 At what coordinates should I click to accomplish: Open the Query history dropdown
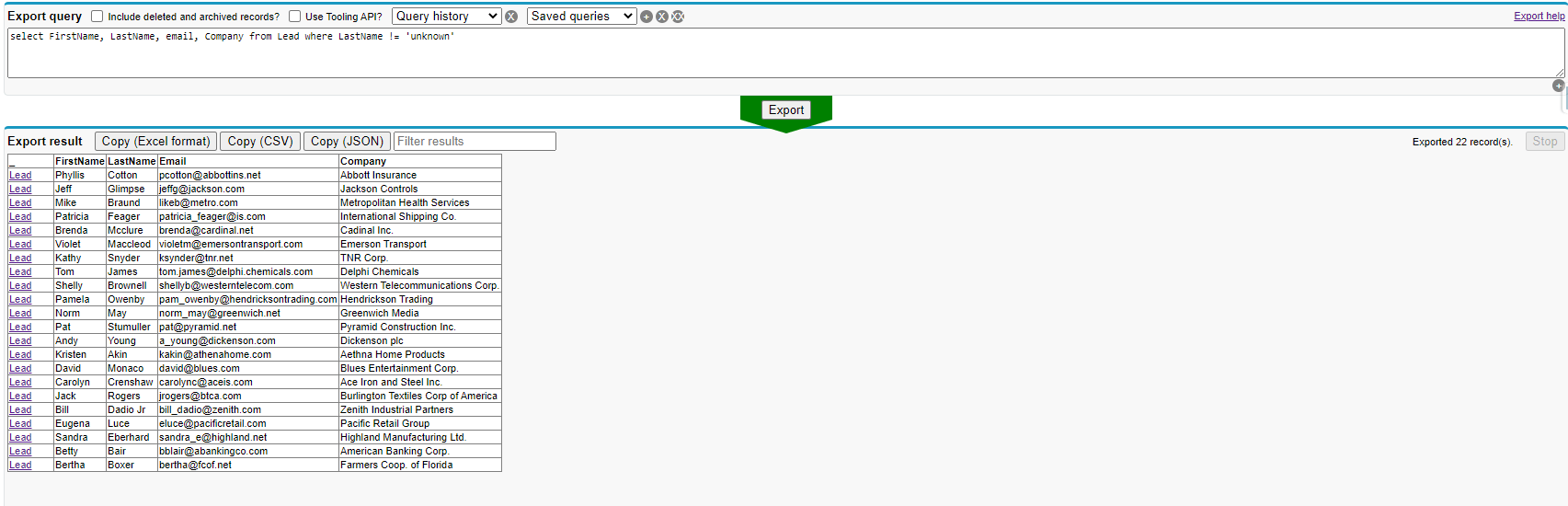447,17
